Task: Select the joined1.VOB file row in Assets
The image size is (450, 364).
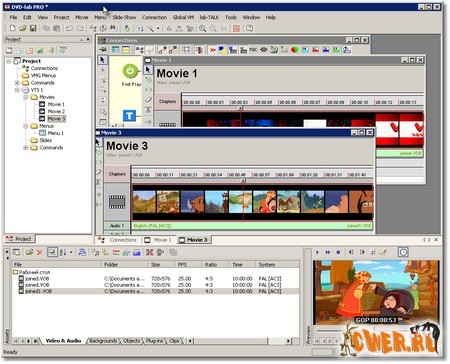Action: click(x=155, y=291)
